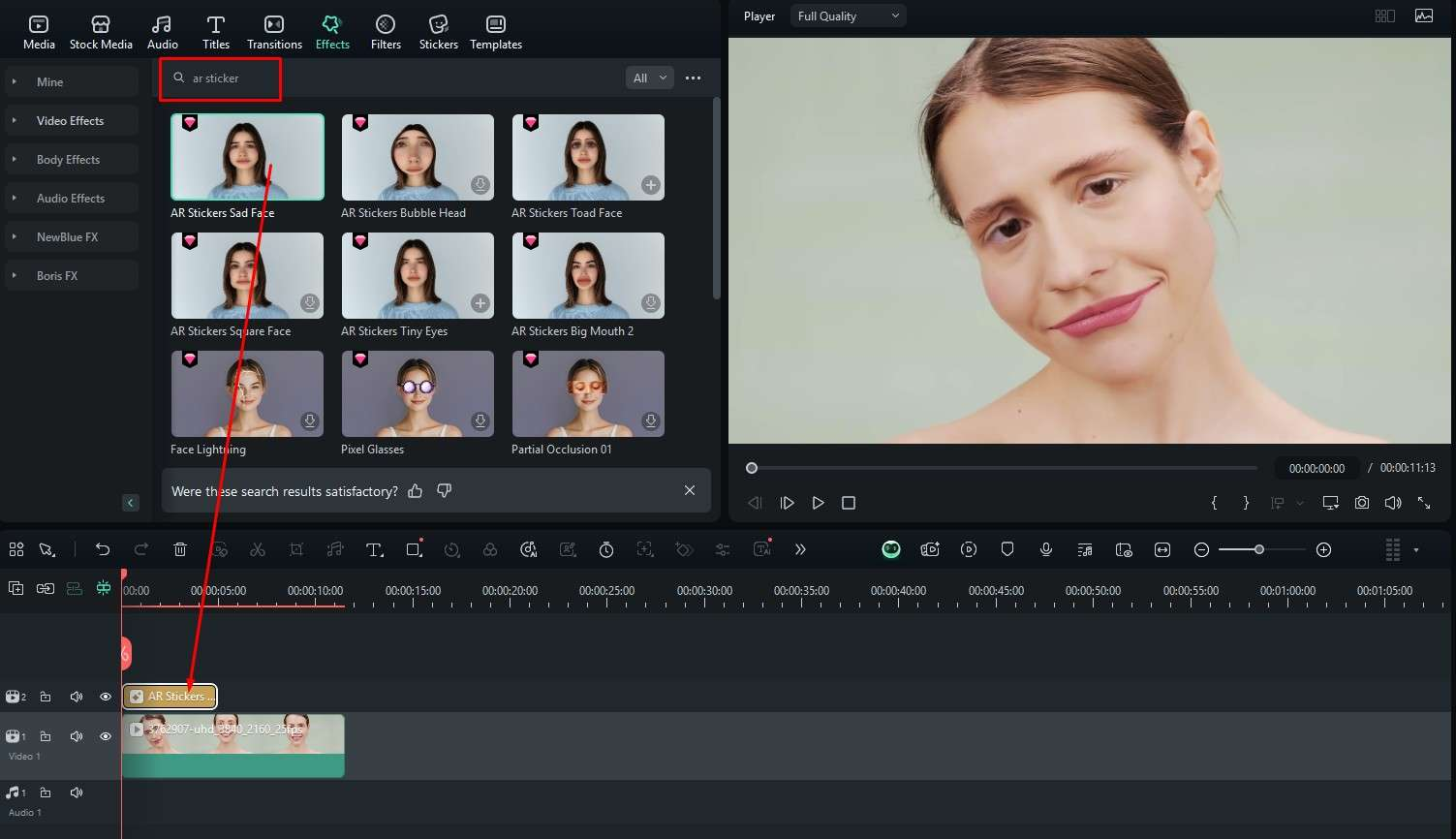Open the Speed clock icon
The image size is (1456, 839).
[x=606, y=549]
